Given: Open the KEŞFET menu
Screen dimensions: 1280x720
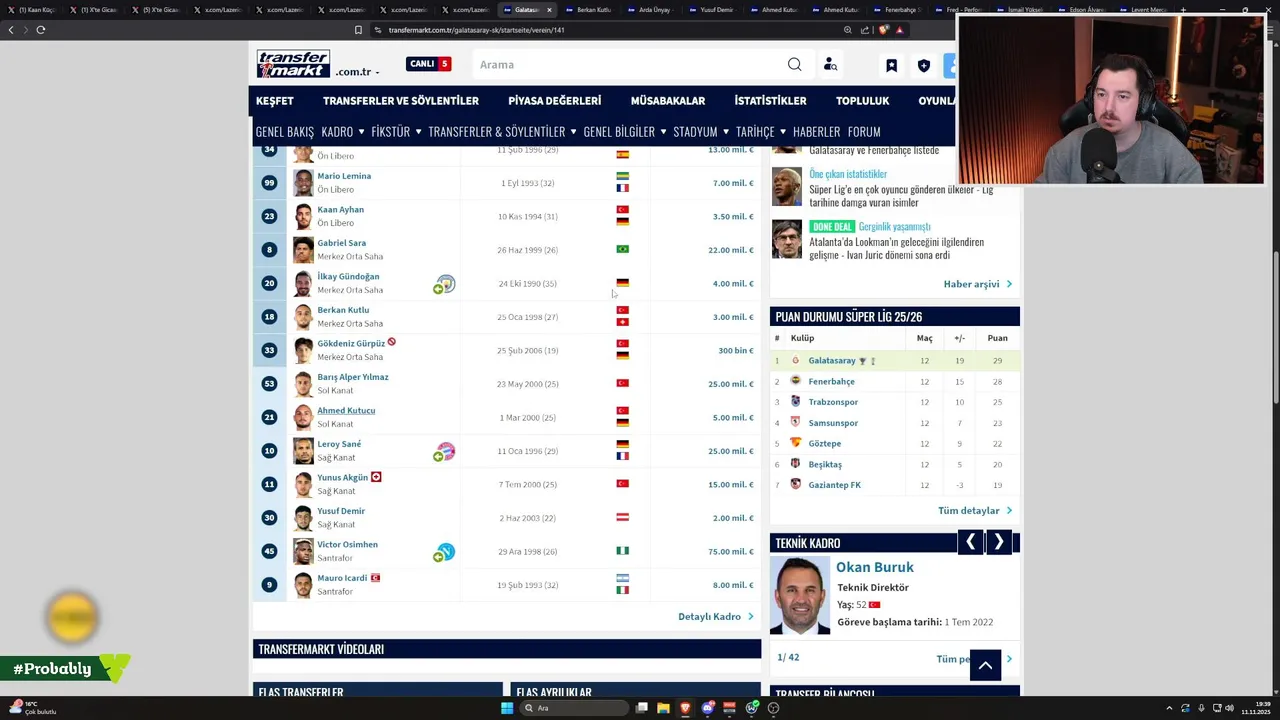Looking at the screenshot, I should (274, 101).
